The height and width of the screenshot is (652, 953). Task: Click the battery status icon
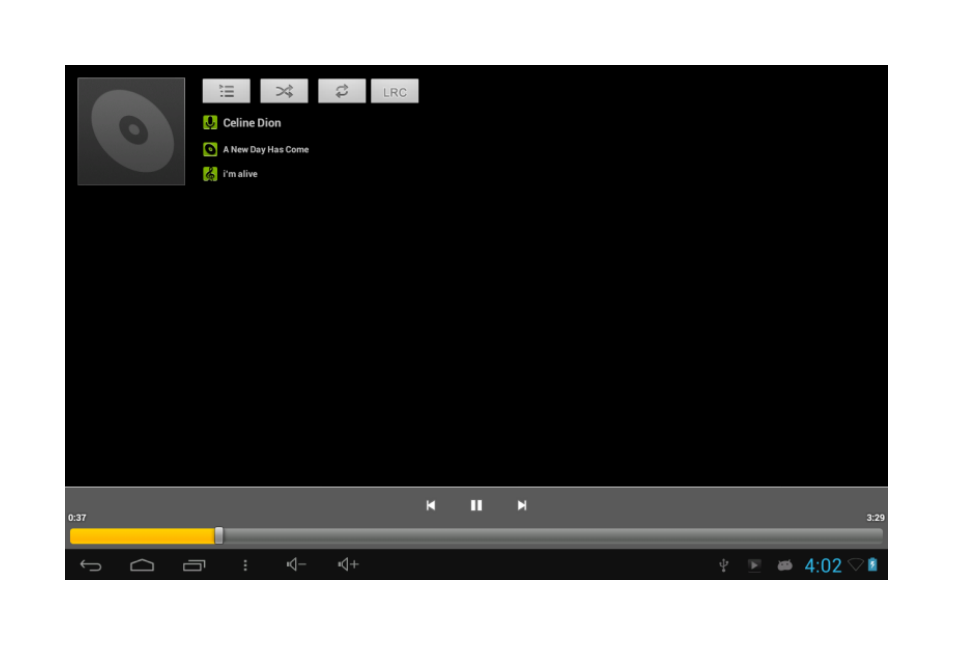(x=873, y=564)
